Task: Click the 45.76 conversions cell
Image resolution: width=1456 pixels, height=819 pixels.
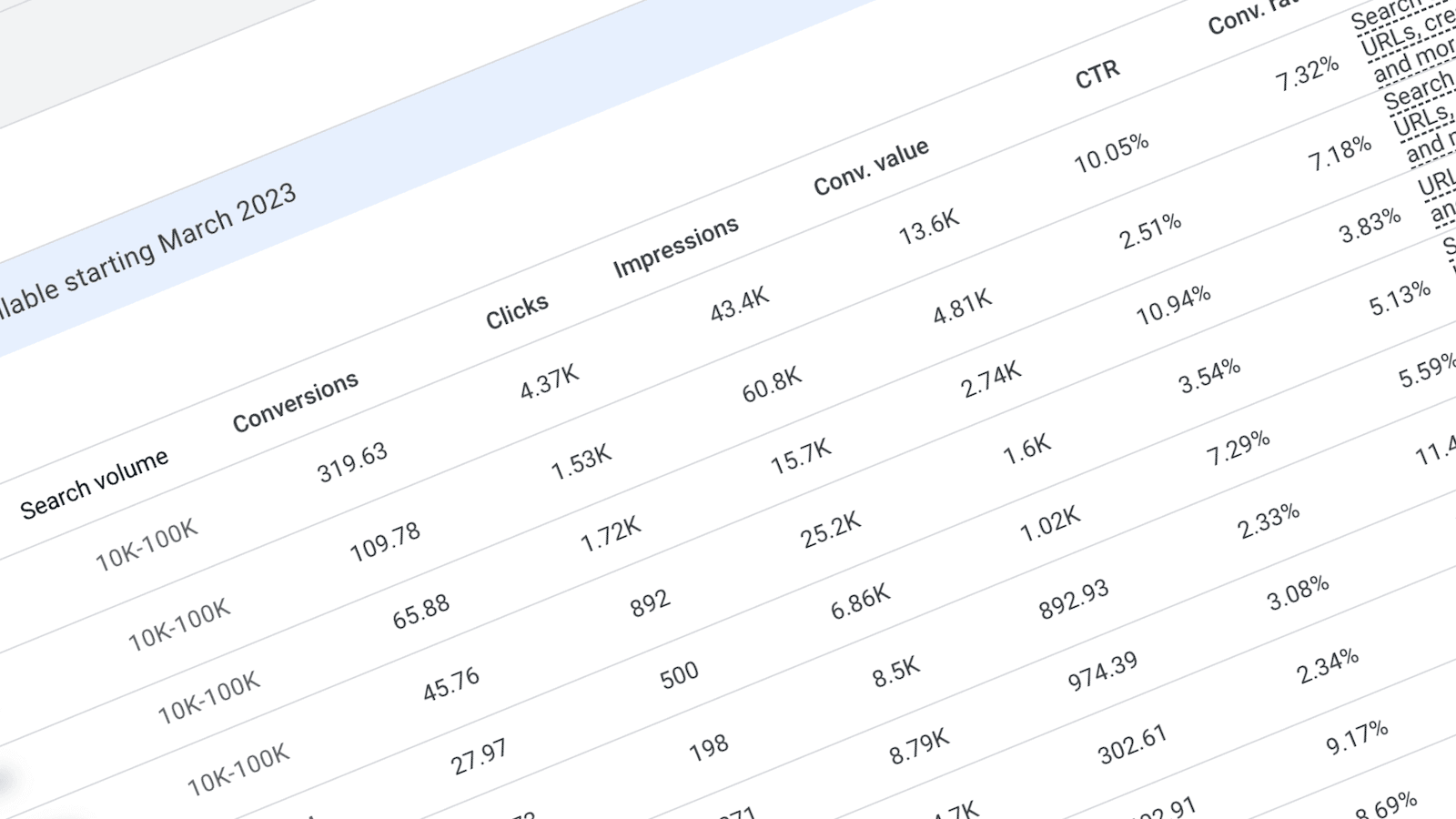Action: 451,682
